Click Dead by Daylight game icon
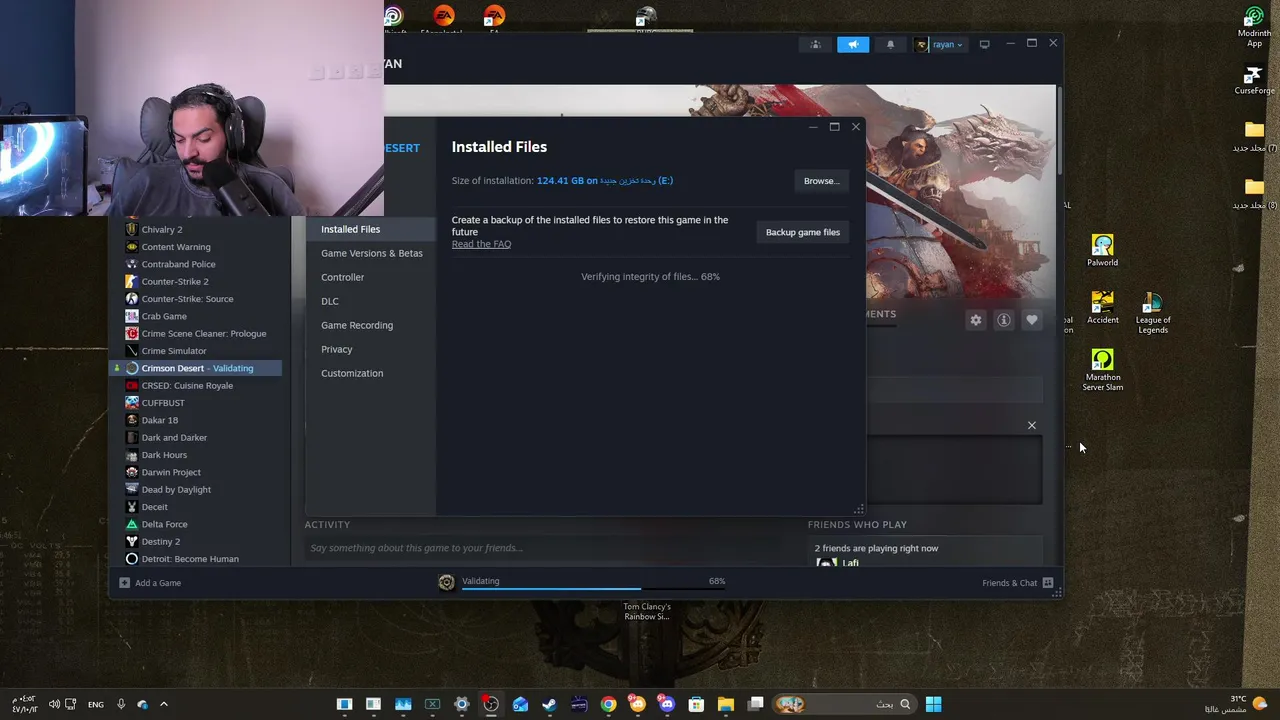Screen dimensions: 1280x720 tap(132, 489)
